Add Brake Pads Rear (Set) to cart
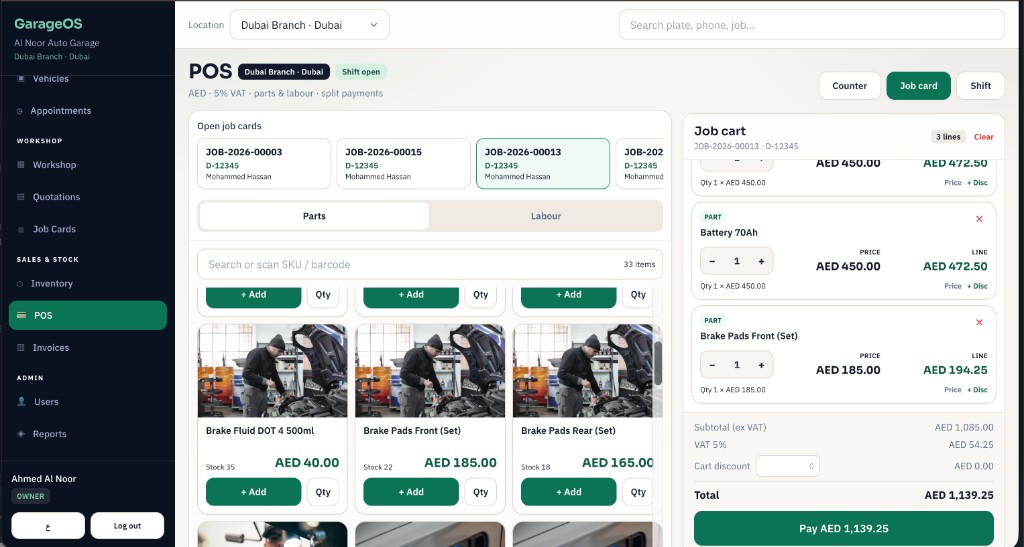Screen dimensions: 1024x547 tap(568, 492)
